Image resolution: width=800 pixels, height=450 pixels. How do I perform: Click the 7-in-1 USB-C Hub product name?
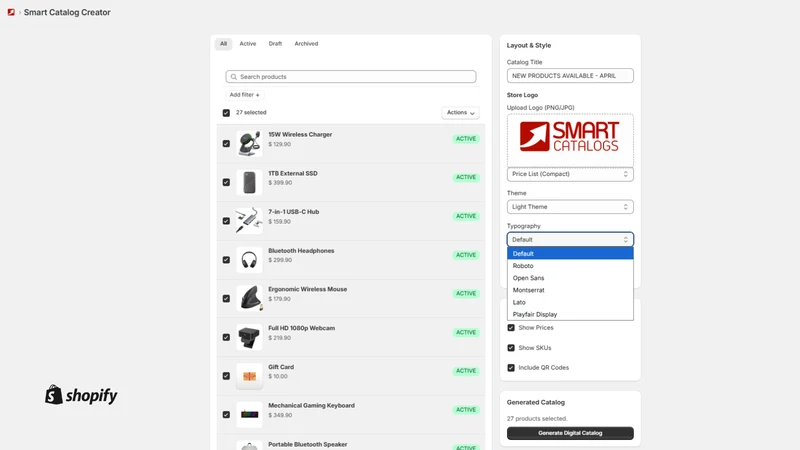[294, 212]
